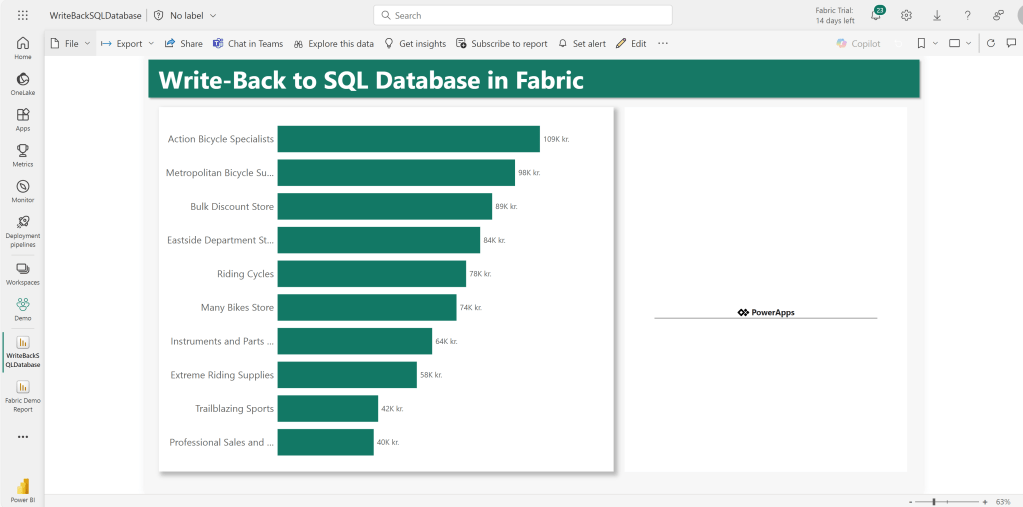Click the Edit button
The image size is (1023, 507).
(x=631, y=43)
